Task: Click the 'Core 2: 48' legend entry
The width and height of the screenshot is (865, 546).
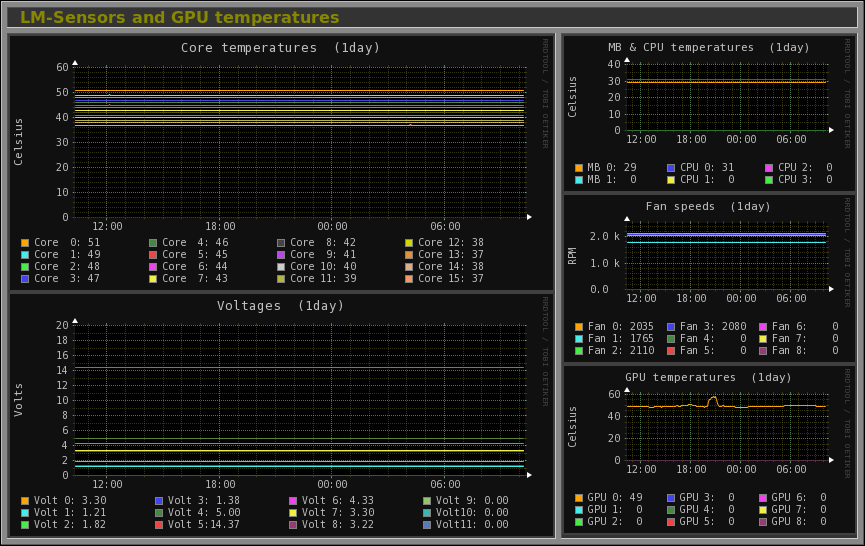Action: (x=61, y=267)
